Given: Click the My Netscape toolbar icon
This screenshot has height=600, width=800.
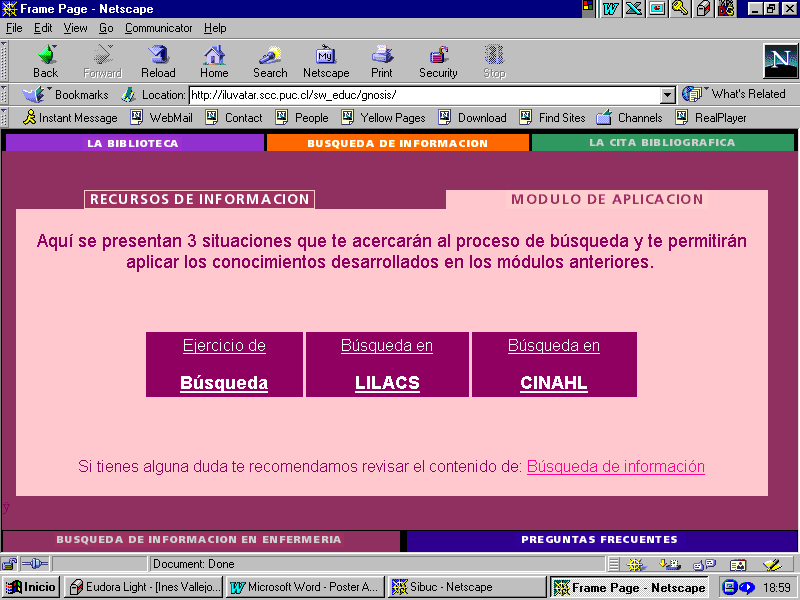Looking at the screenshot, I should coord(326,60).
